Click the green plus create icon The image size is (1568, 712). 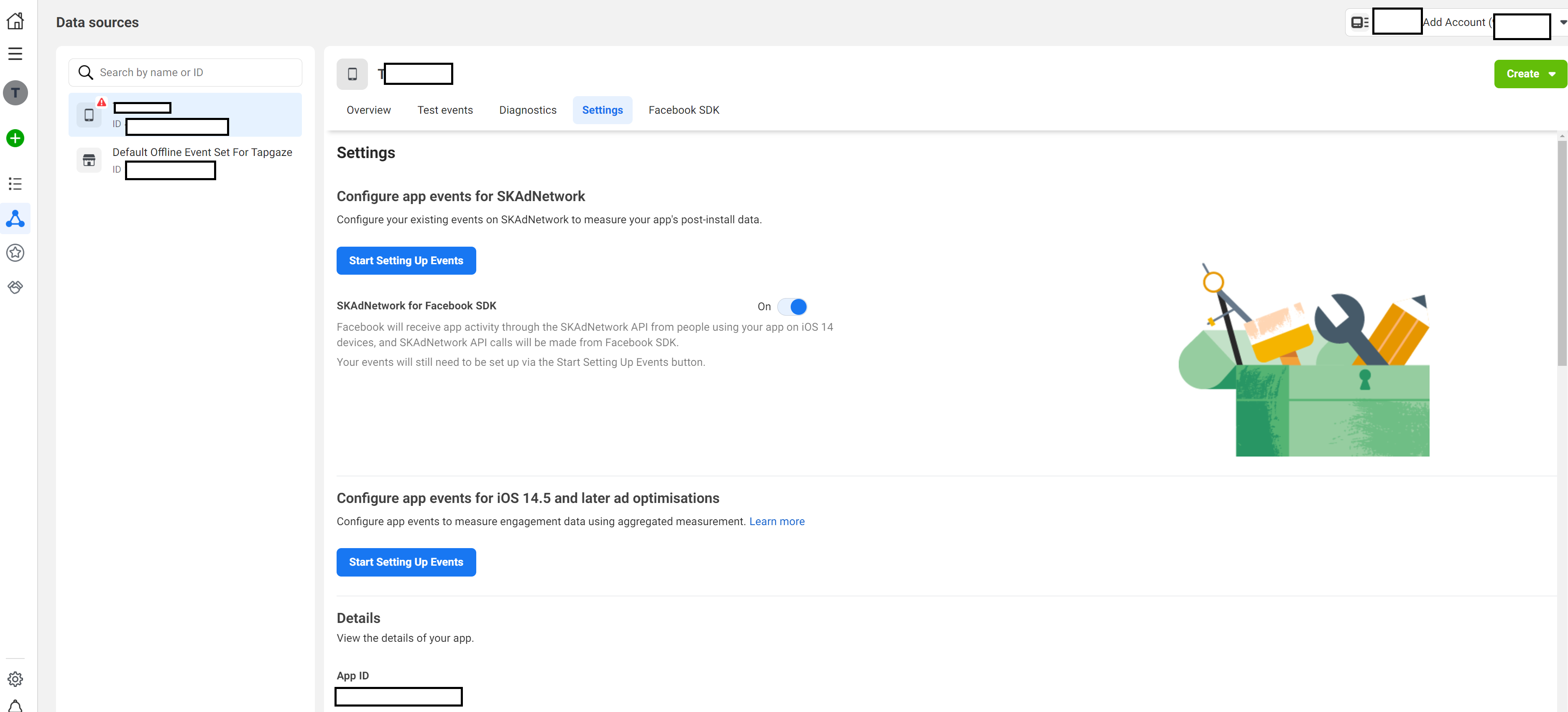(x=15, y=138)
